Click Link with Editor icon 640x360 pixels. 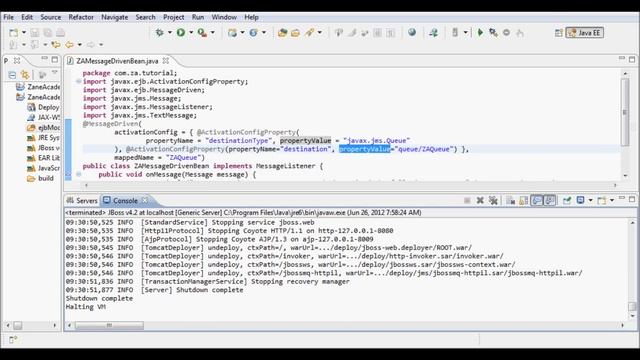25,75
